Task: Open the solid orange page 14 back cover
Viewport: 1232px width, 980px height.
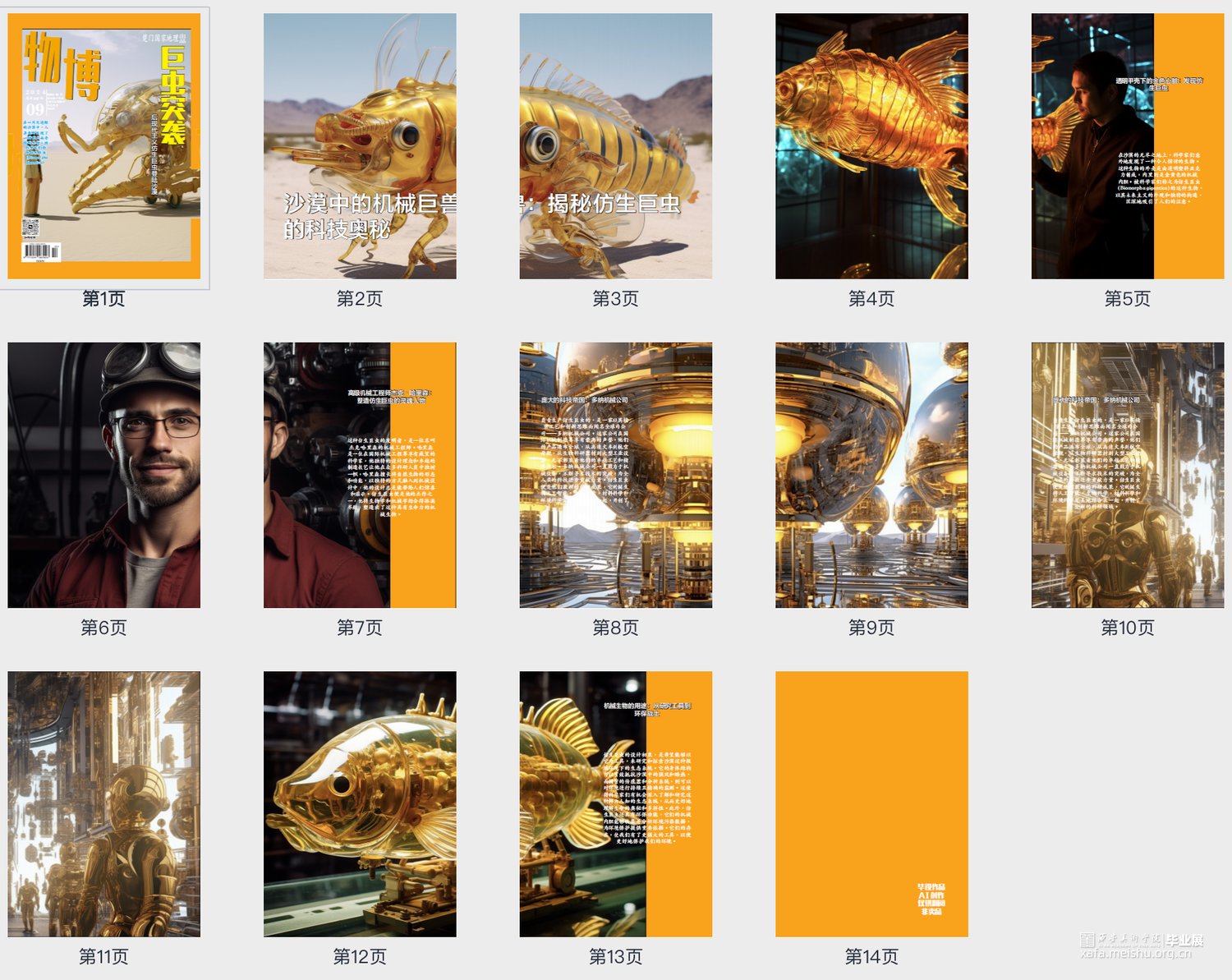Action: pos(871,804)
